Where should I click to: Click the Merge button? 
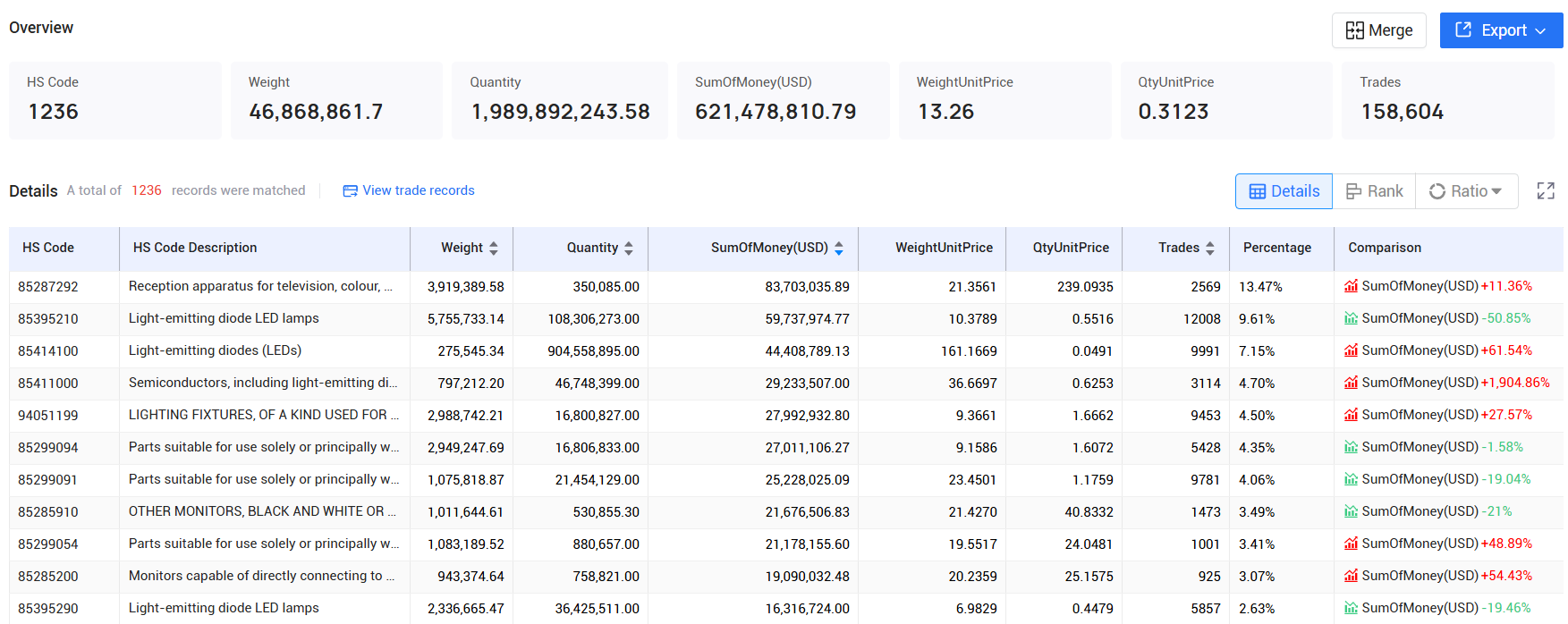coord(1378,30)
